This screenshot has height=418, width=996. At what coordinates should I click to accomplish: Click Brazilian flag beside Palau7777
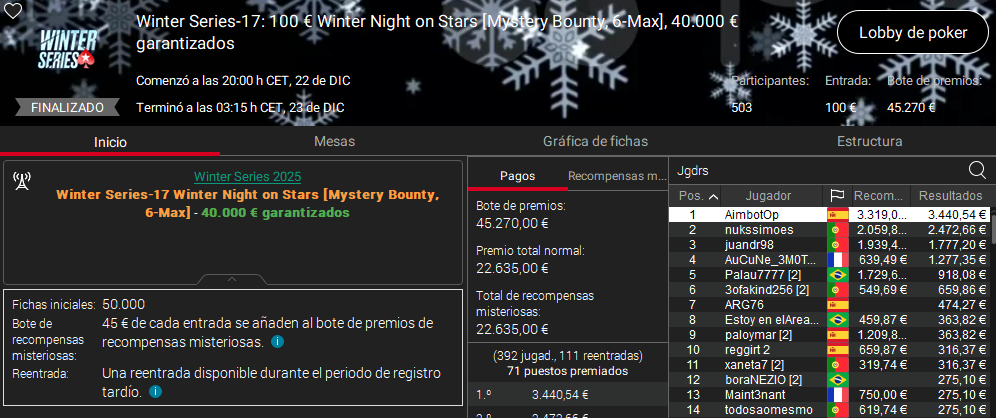point(837,274)
